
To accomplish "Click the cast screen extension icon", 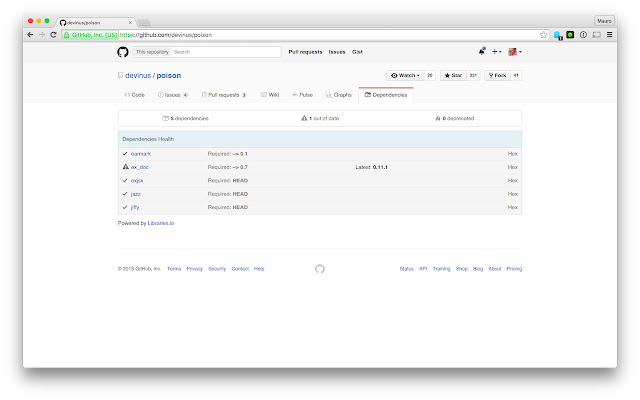I will pos(597,35).
